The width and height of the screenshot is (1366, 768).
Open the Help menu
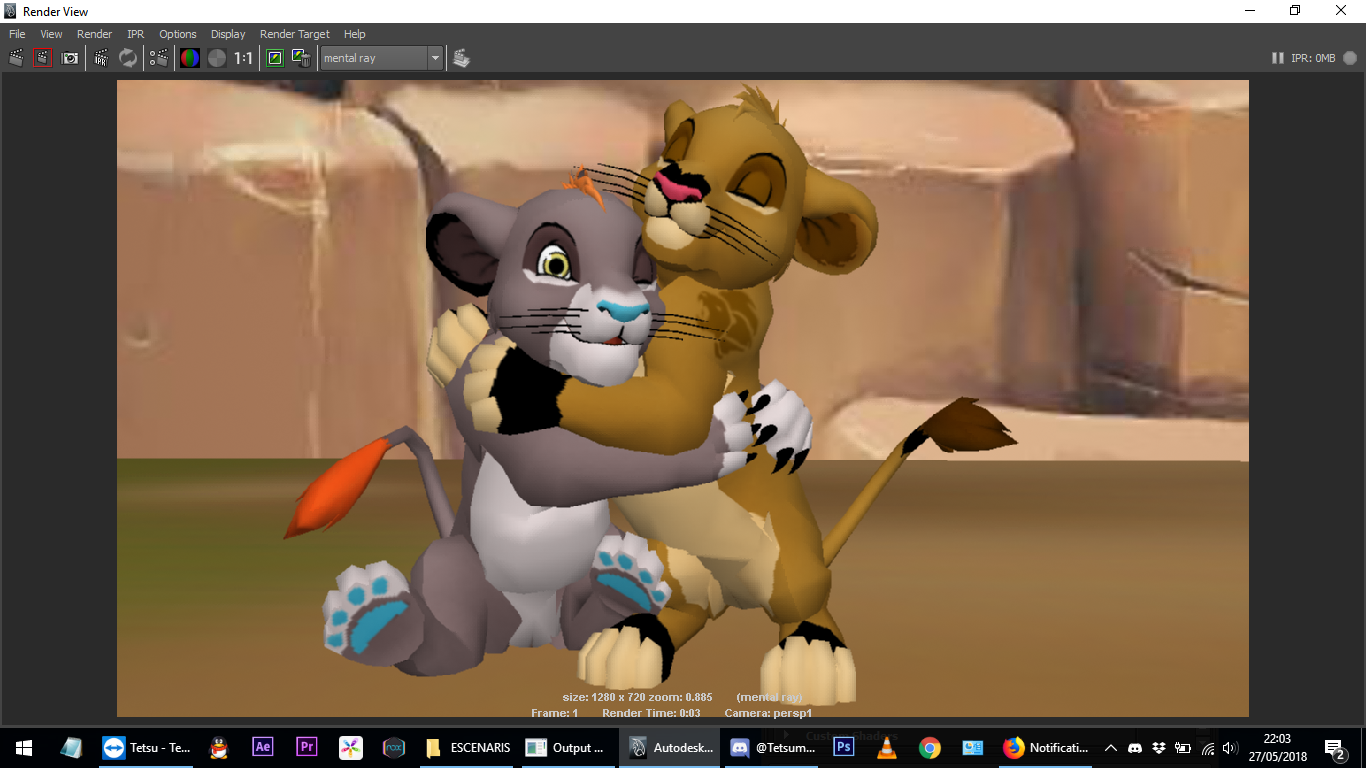click(x=354, y=34)
